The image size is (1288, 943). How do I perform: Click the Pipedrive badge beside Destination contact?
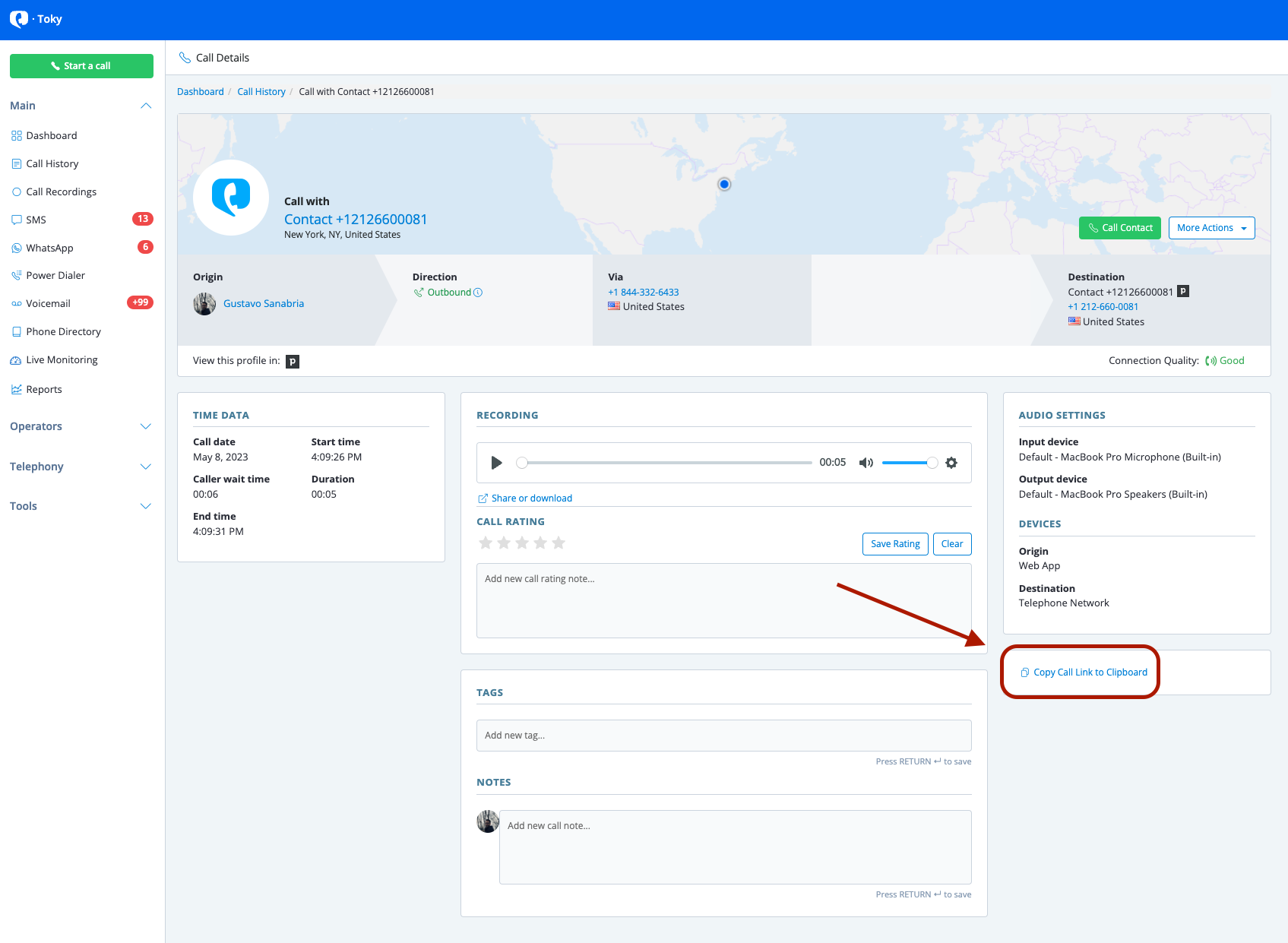pyautogui.click(x=1183, y=291)
